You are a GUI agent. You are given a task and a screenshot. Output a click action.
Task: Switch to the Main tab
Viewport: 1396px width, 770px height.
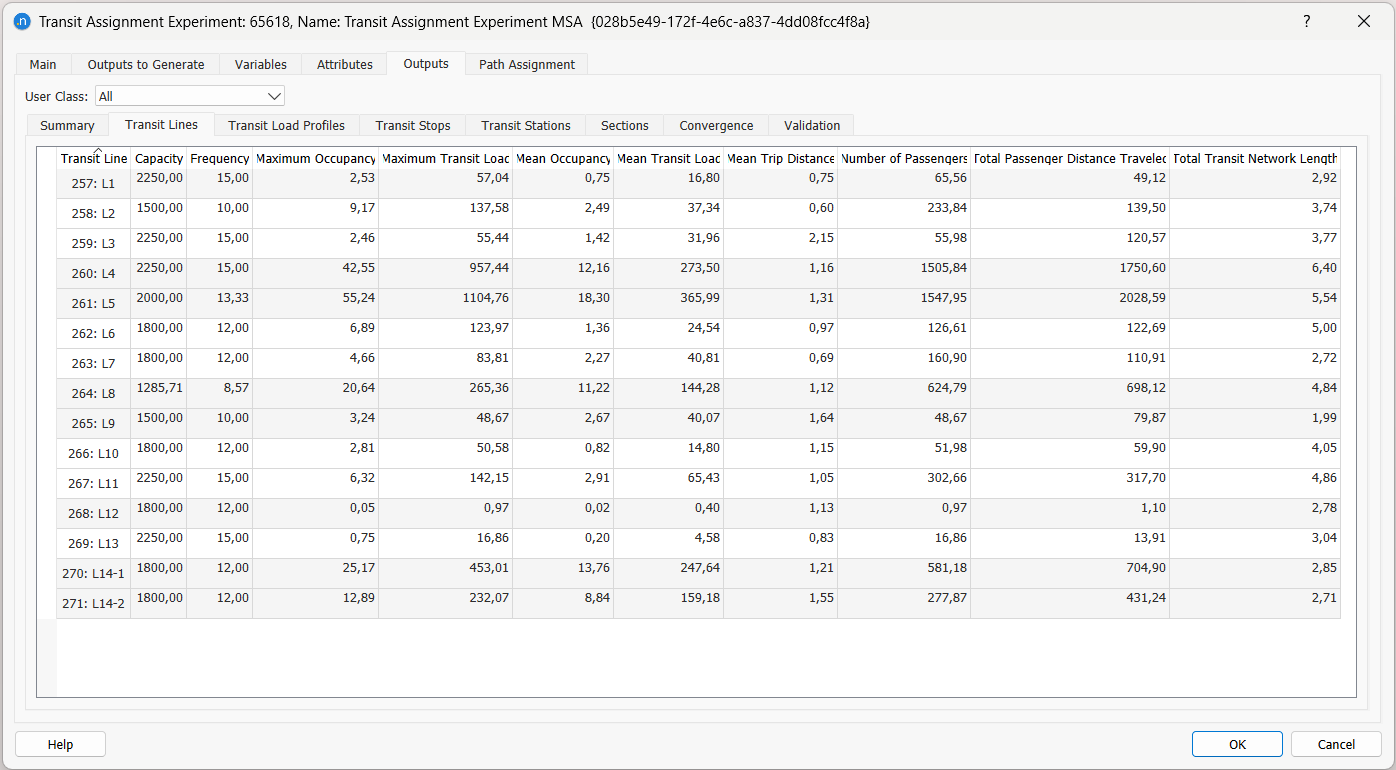click(x=43, y=64)
